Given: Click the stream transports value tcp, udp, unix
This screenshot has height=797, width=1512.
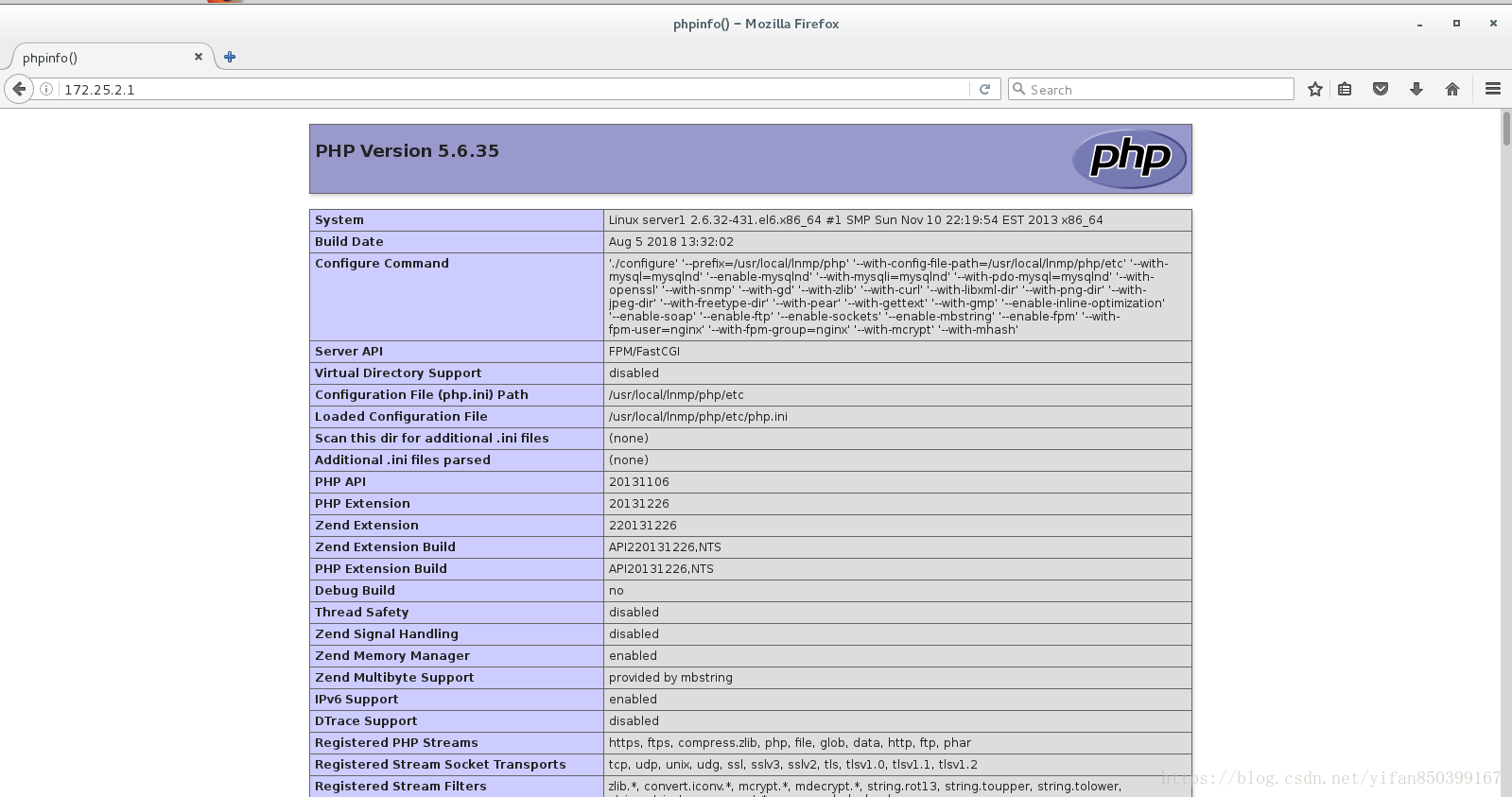Looking at the screenshot, I should point(793,764).
